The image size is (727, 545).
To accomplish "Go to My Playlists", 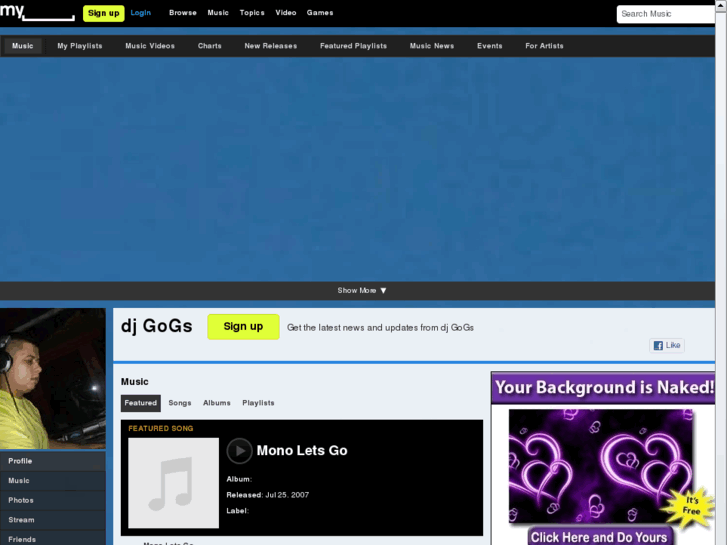I will (x=80, y=46).
